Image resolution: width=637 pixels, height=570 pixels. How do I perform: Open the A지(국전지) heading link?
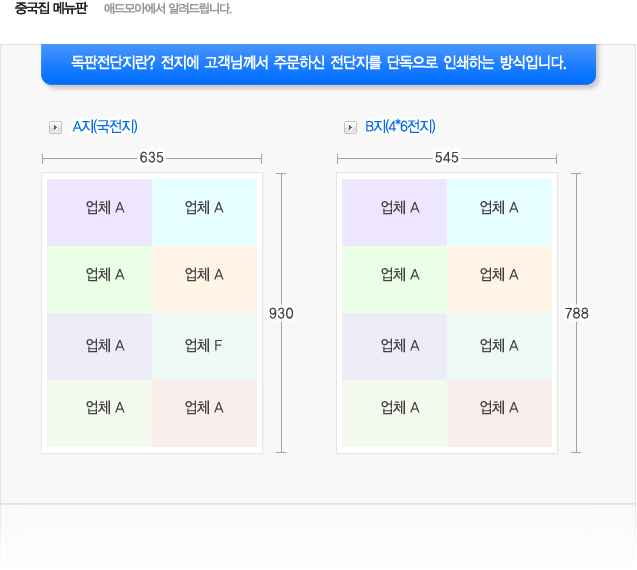pos(105,127)
